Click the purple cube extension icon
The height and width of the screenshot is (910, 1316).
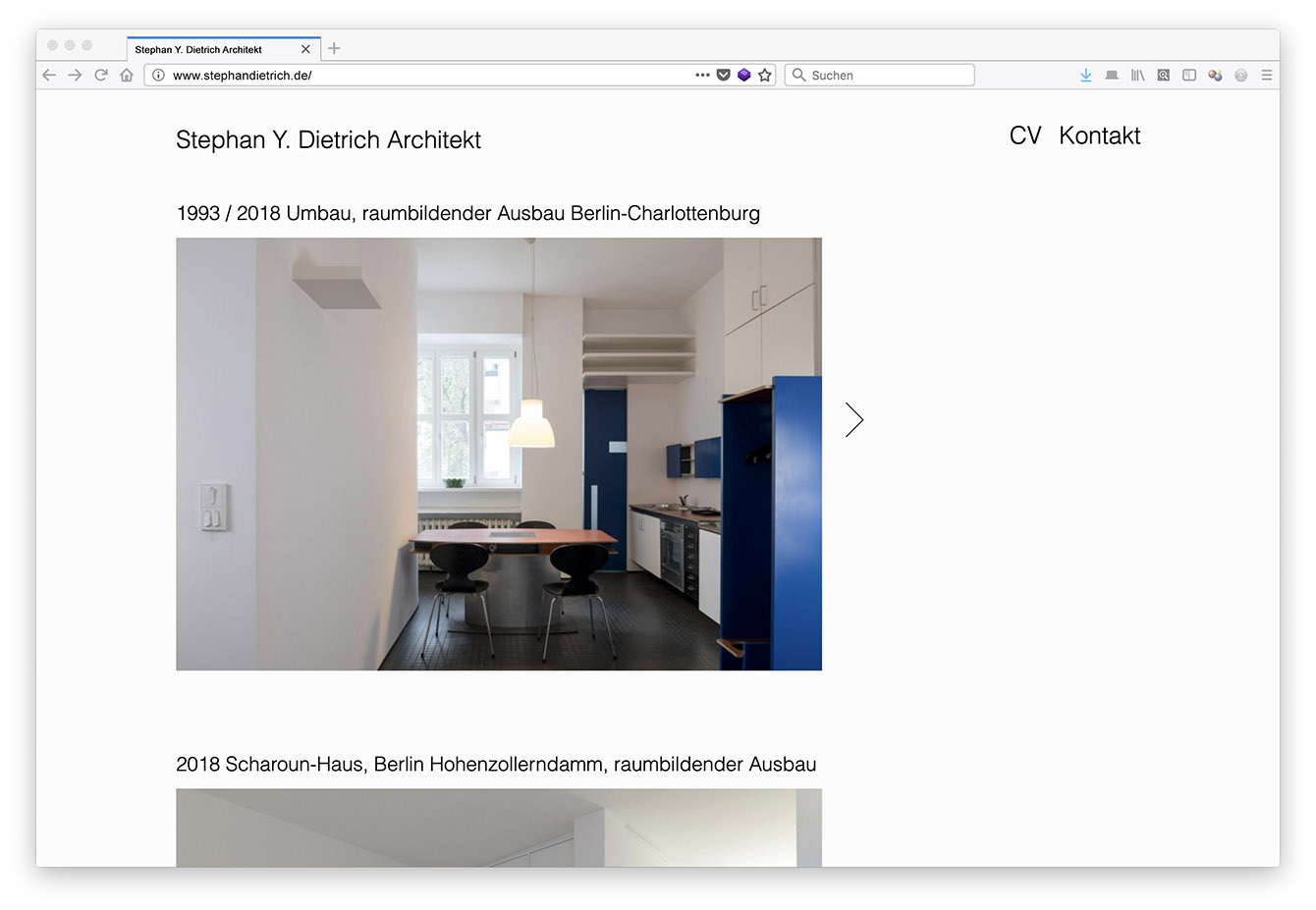744,75
